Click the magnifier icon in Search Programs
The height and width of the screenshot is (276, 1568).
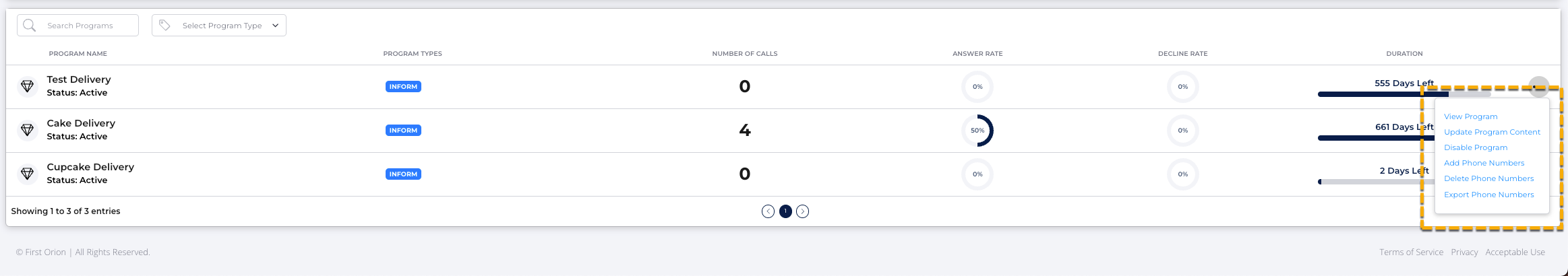point(29,26)
